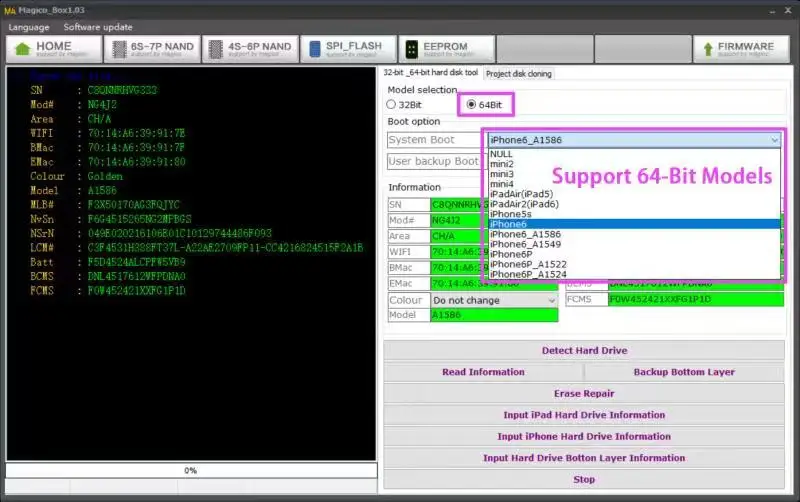Close the Magico_Box window

pyautogui.click(x=788, y=10)
